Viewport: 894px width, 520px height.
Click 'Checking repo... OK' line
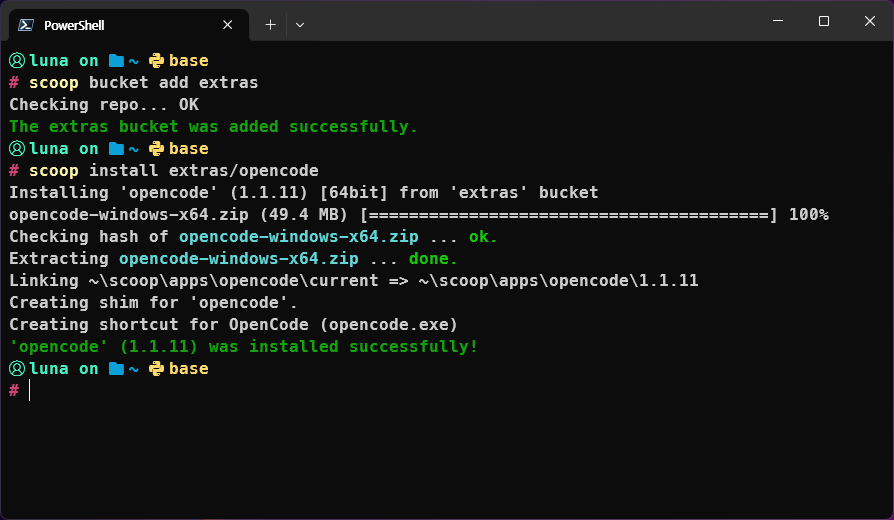(x=104, y=104)
